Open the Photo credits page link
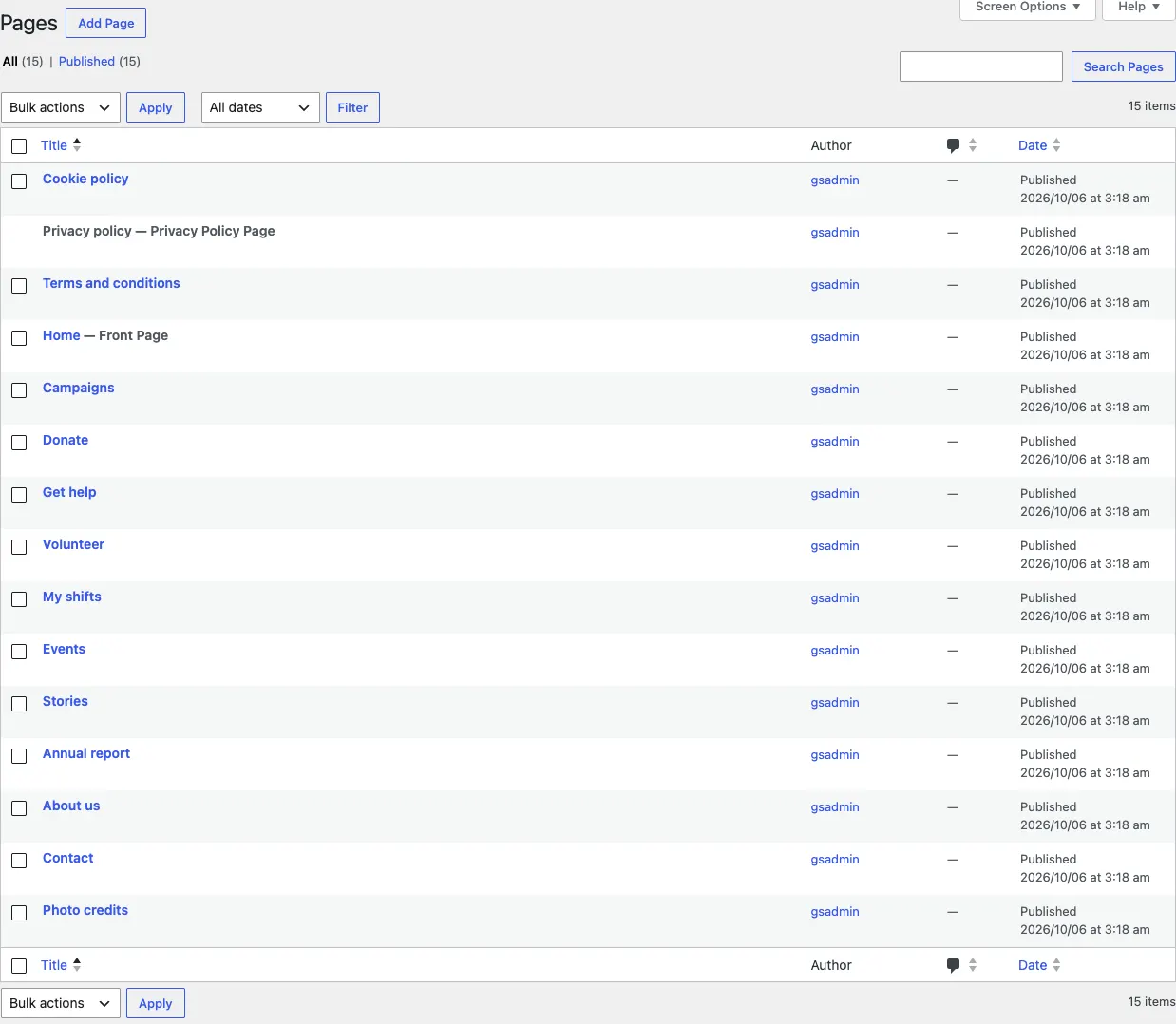The width and height of the screenshot is (1176, 1024). pos(85,910)
